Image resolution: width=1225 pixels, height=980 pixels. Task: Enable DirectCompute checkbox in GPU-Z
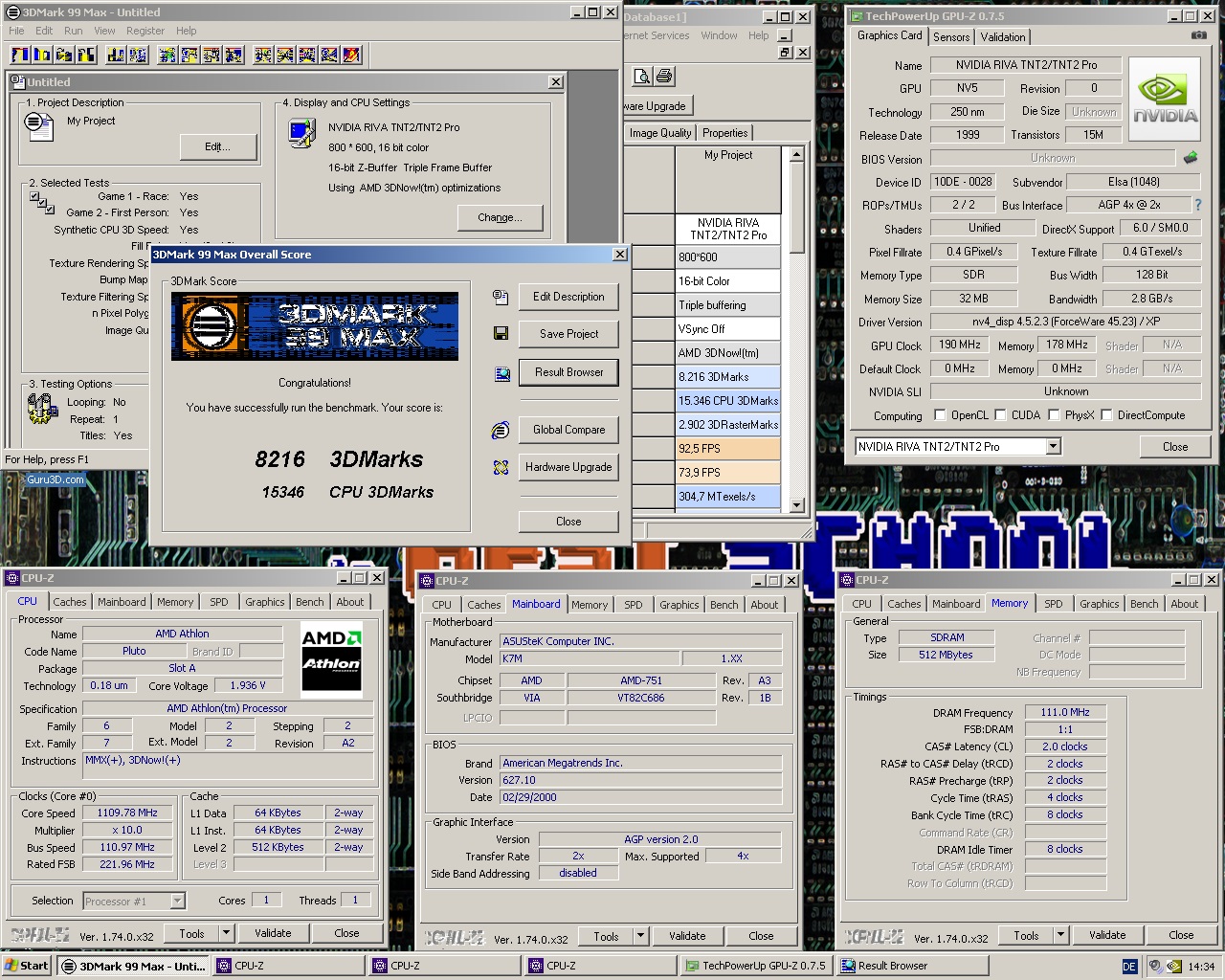coord(1106,415)
